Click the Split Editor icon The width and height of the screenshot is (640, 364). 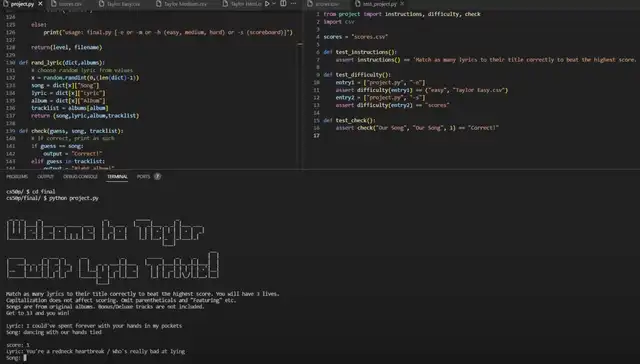[x=283, y=4]
